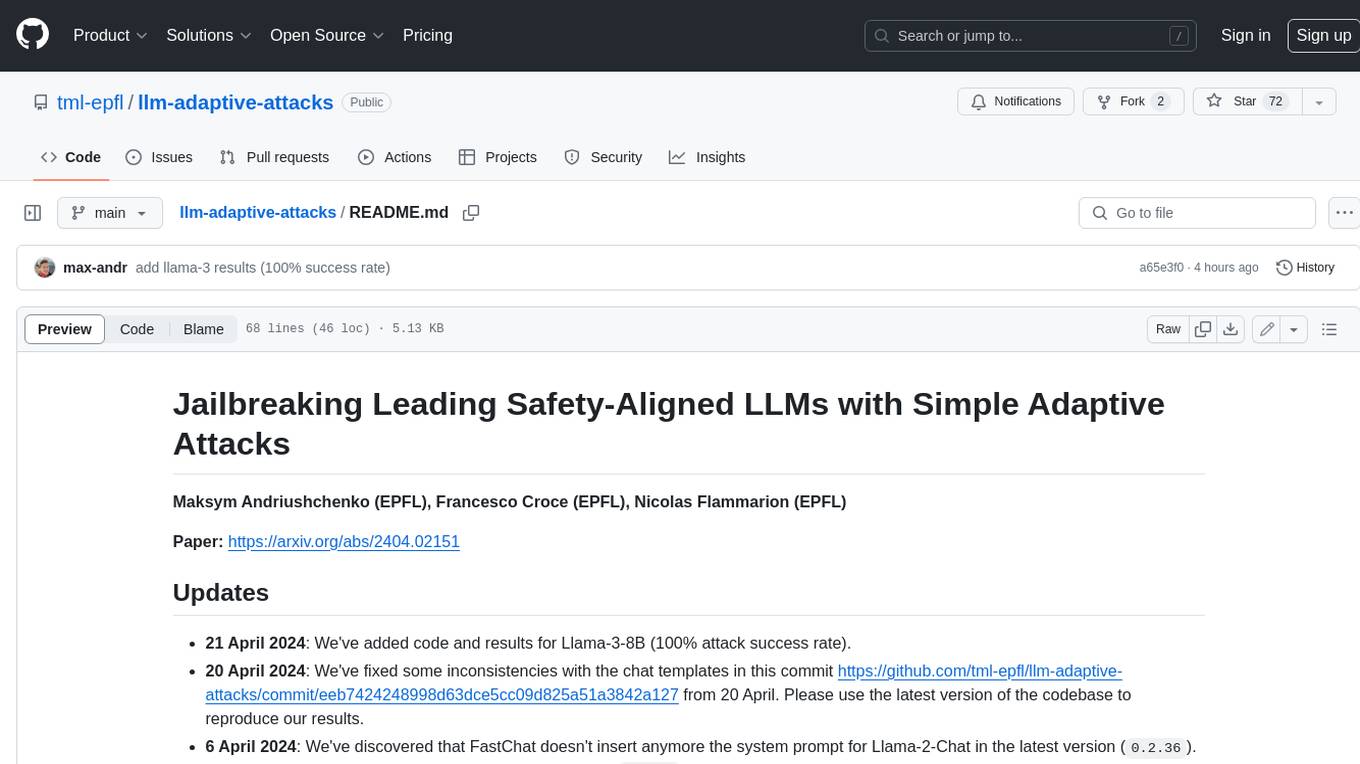Switch to Preview view
This screenshot has width=1360, height=764.
pos(65,329)
